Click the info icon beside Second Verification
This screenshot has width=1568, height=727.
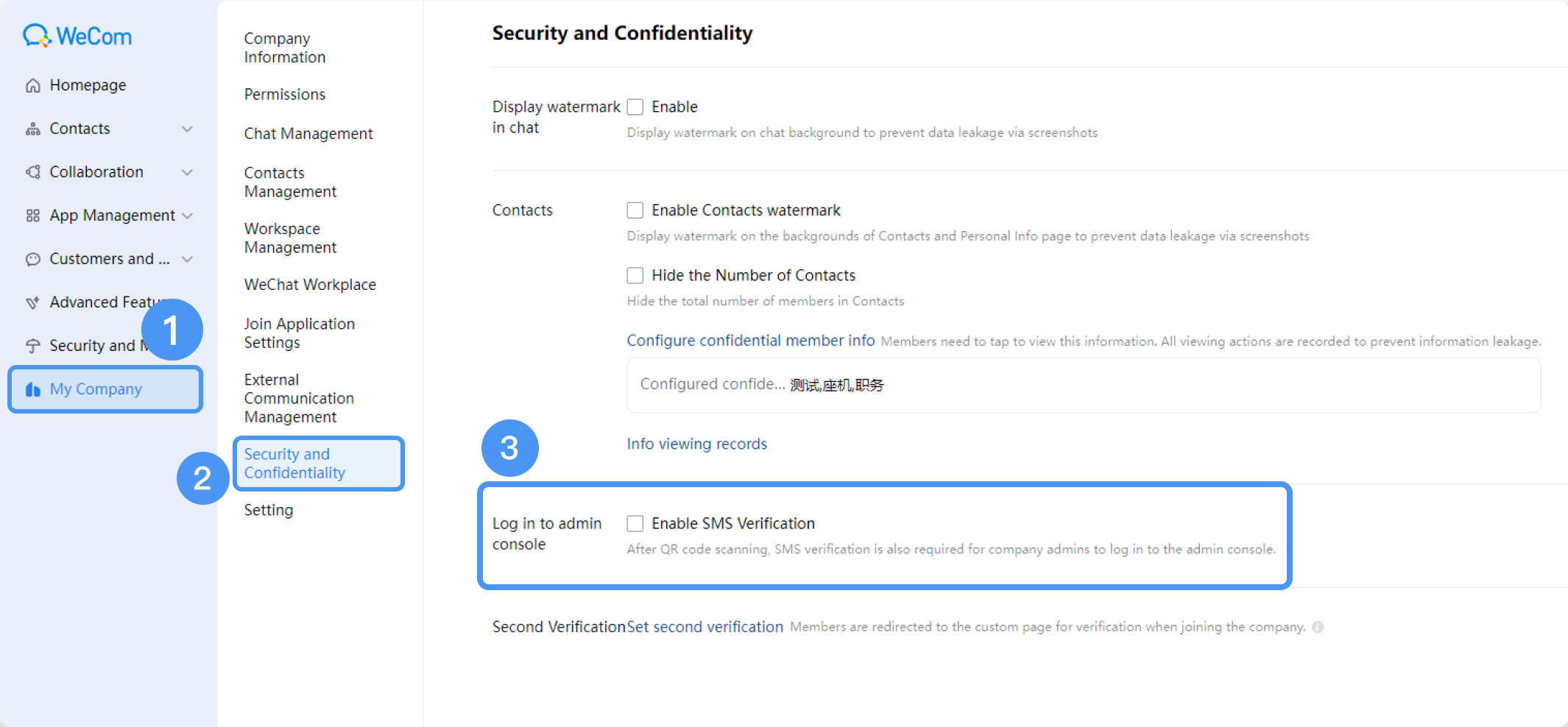coord(1318,627)
